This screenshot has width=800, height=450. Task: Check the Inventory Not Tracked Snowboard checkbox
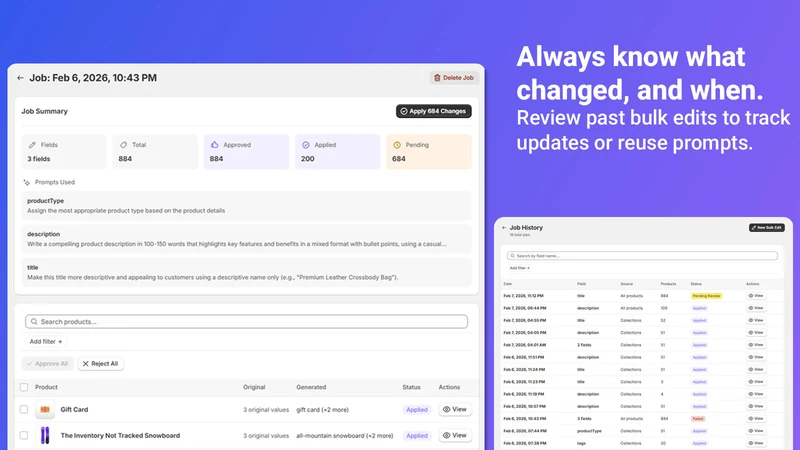click(x=24, y=435)
